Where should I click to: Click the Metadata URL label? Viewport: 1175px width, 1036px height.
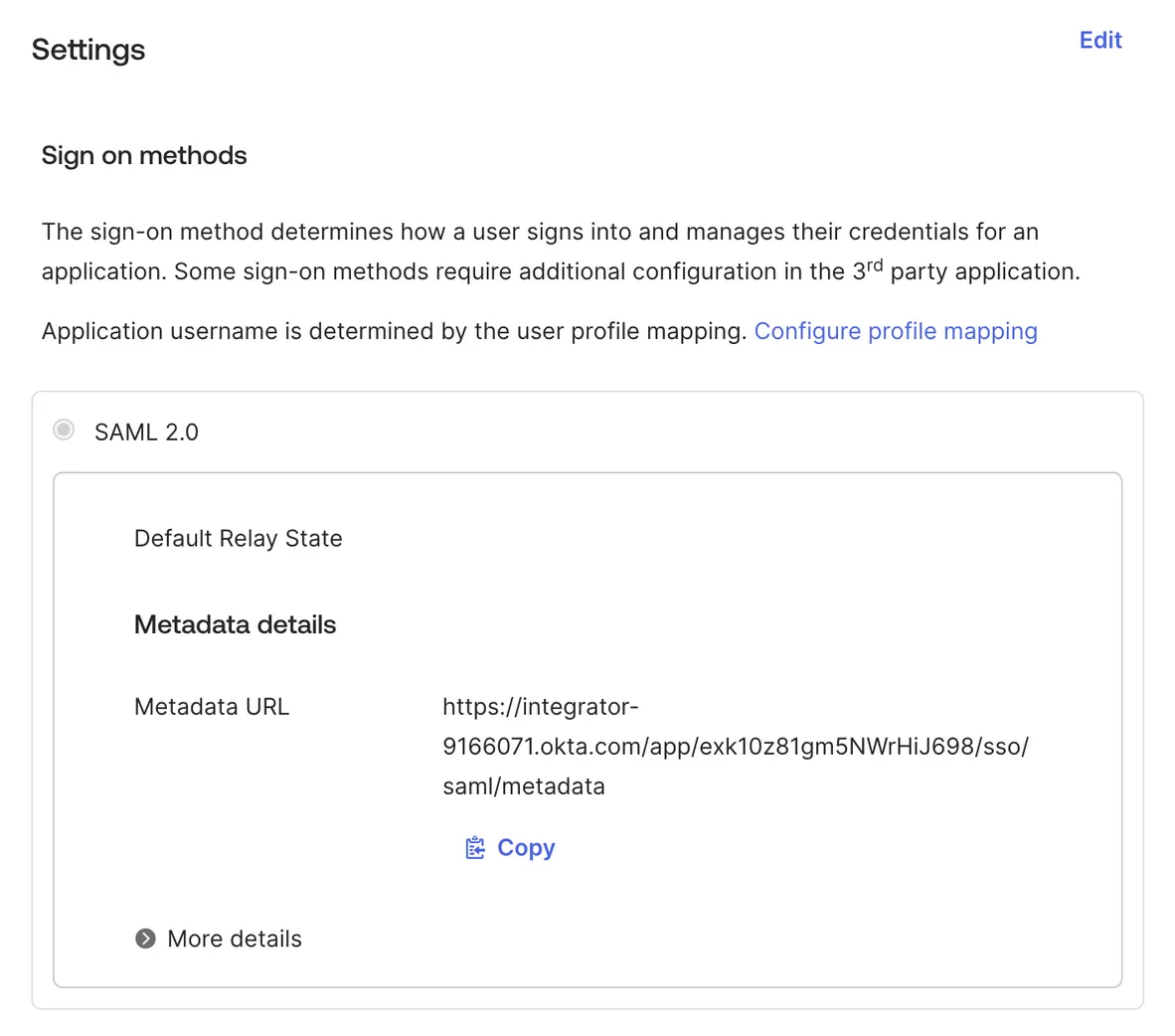212,707
